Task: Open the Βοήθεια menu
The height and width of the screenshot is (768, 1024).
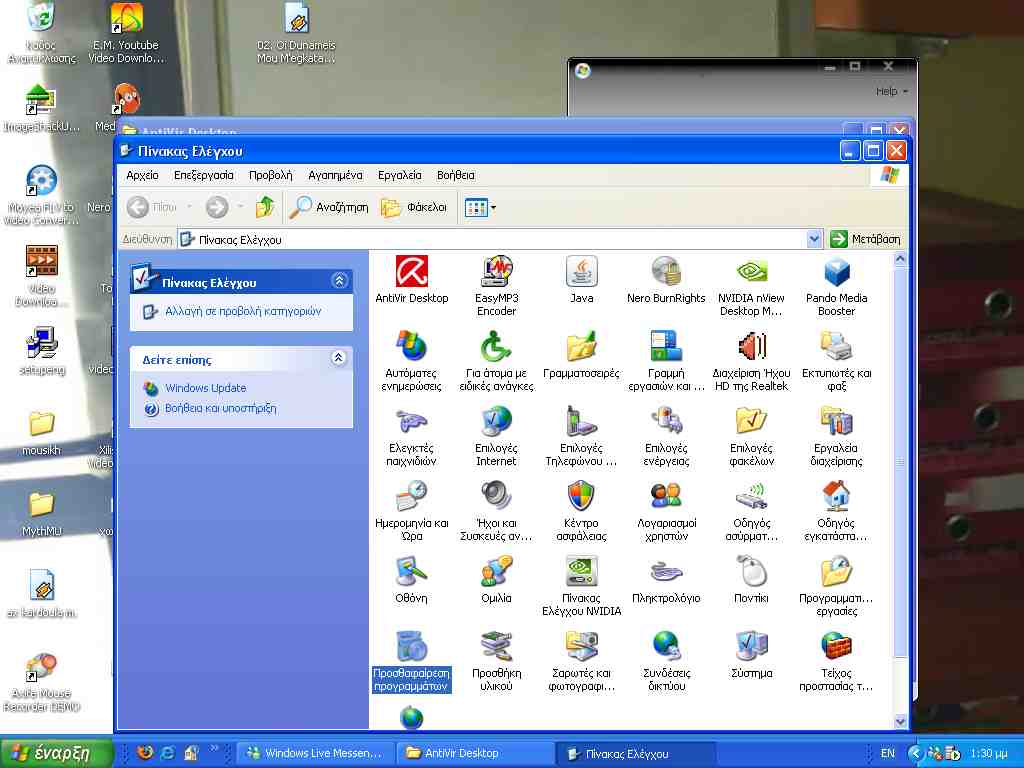Action: point(456,175)
